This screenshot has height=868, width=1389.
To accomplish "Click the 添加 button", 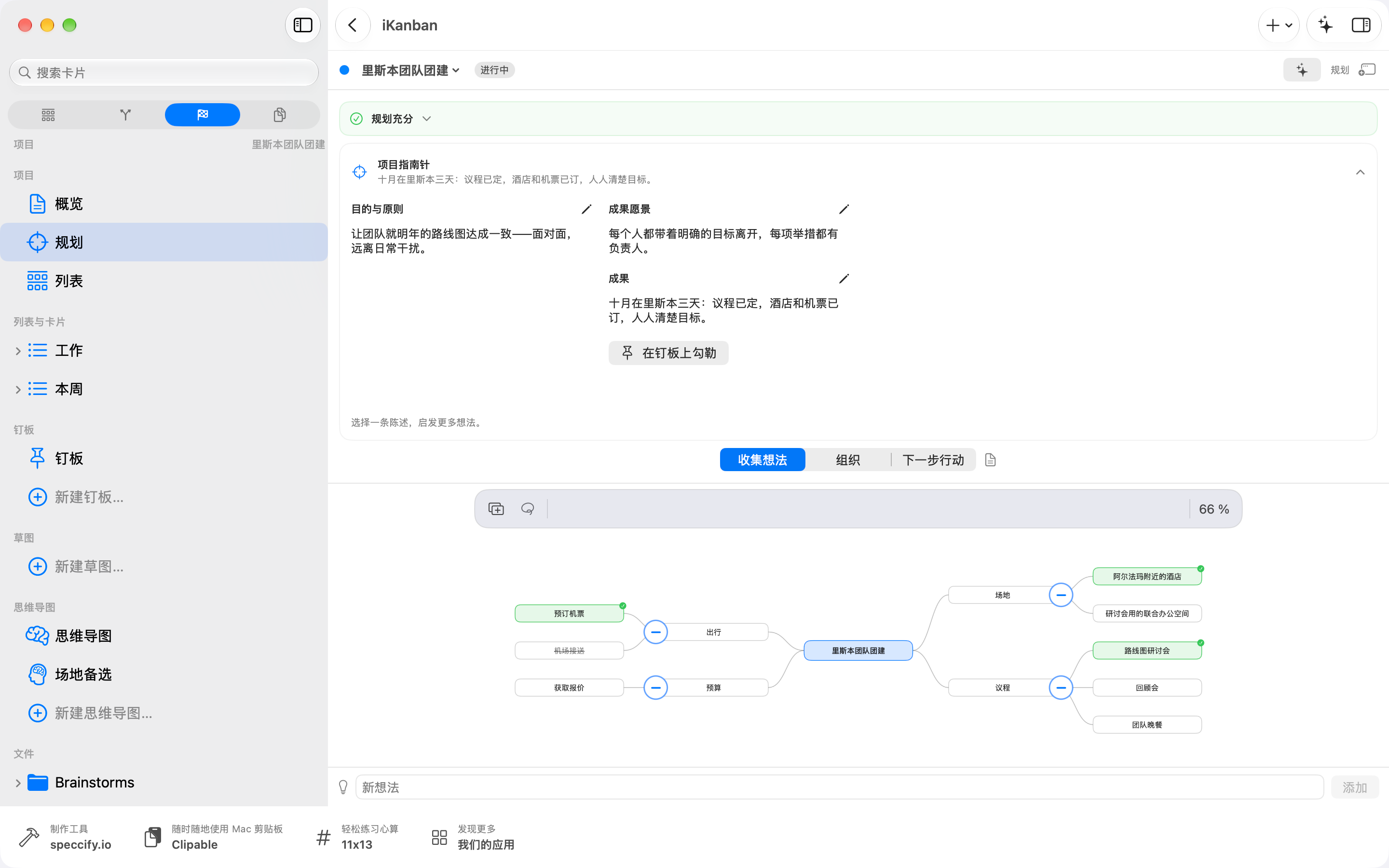I will click(1355, 787).
